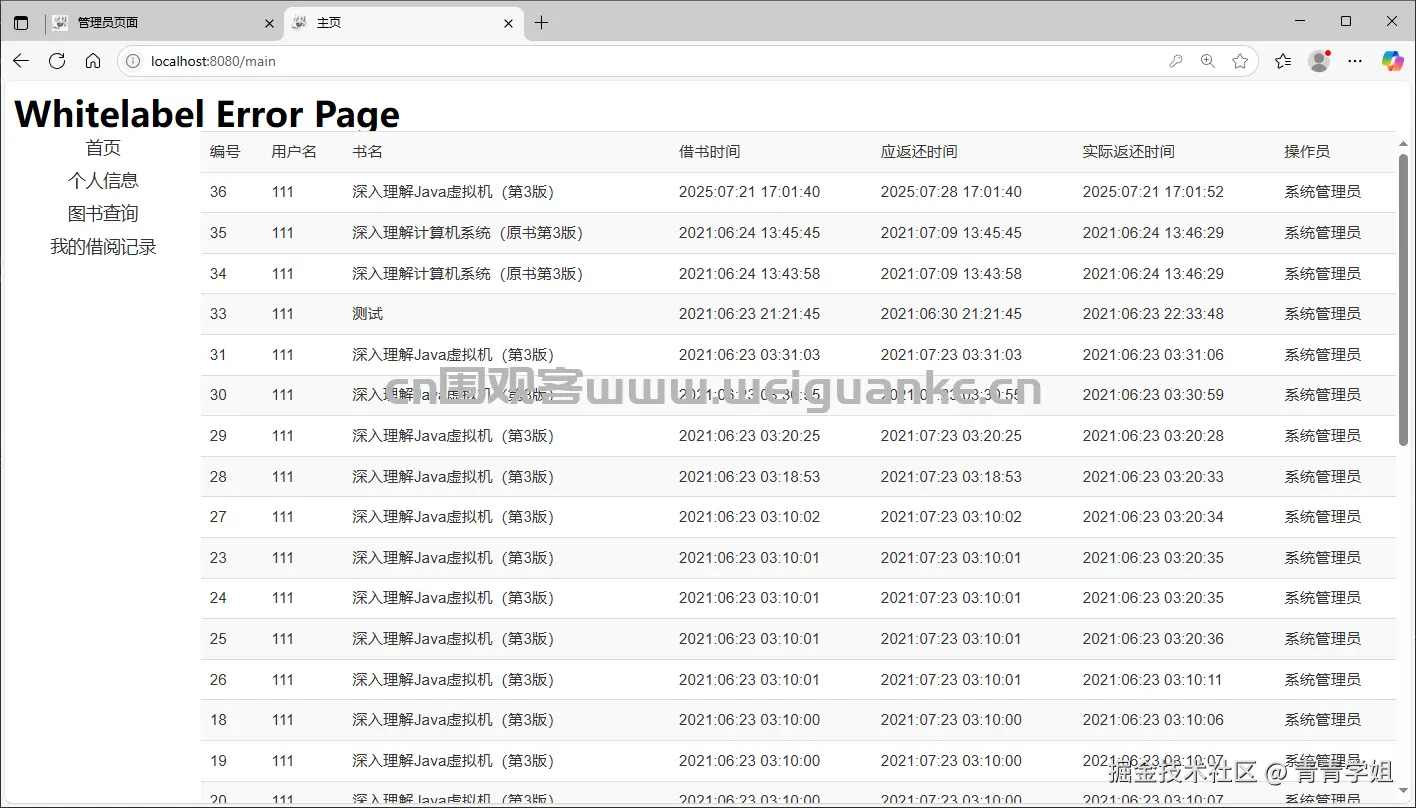
Task: Select record number 35
Action: click(x=218, y=233)
